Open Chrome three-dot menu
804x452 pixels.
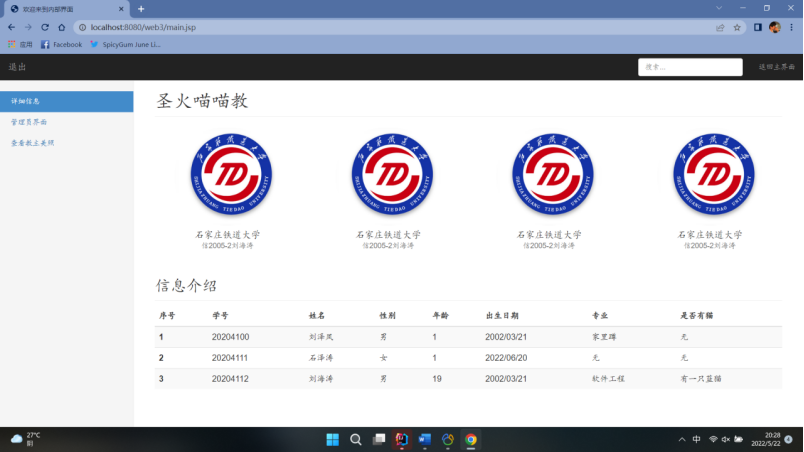click(792, 27)
